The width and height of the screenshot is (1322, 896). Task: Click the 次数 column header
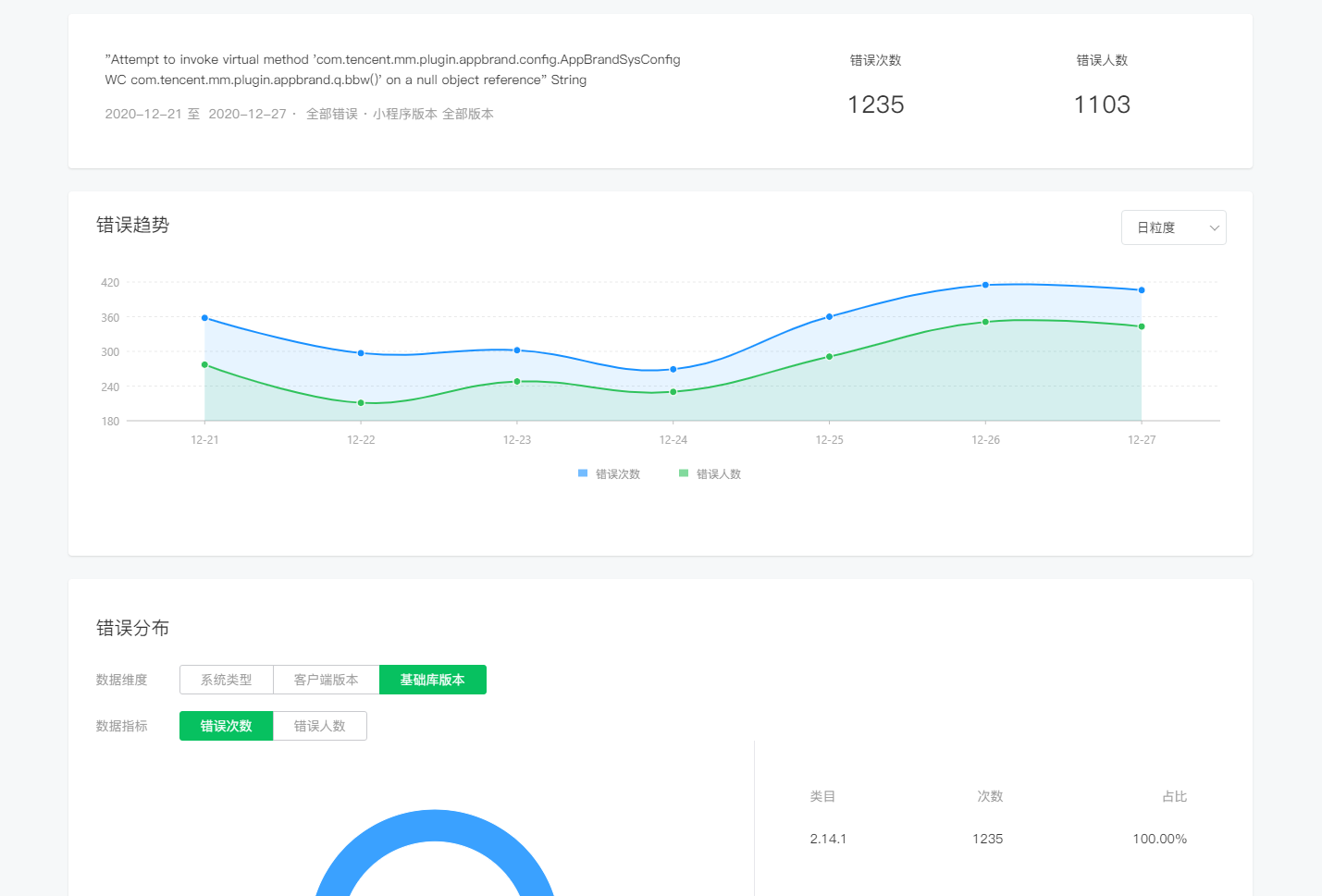(x=990, y=796)
